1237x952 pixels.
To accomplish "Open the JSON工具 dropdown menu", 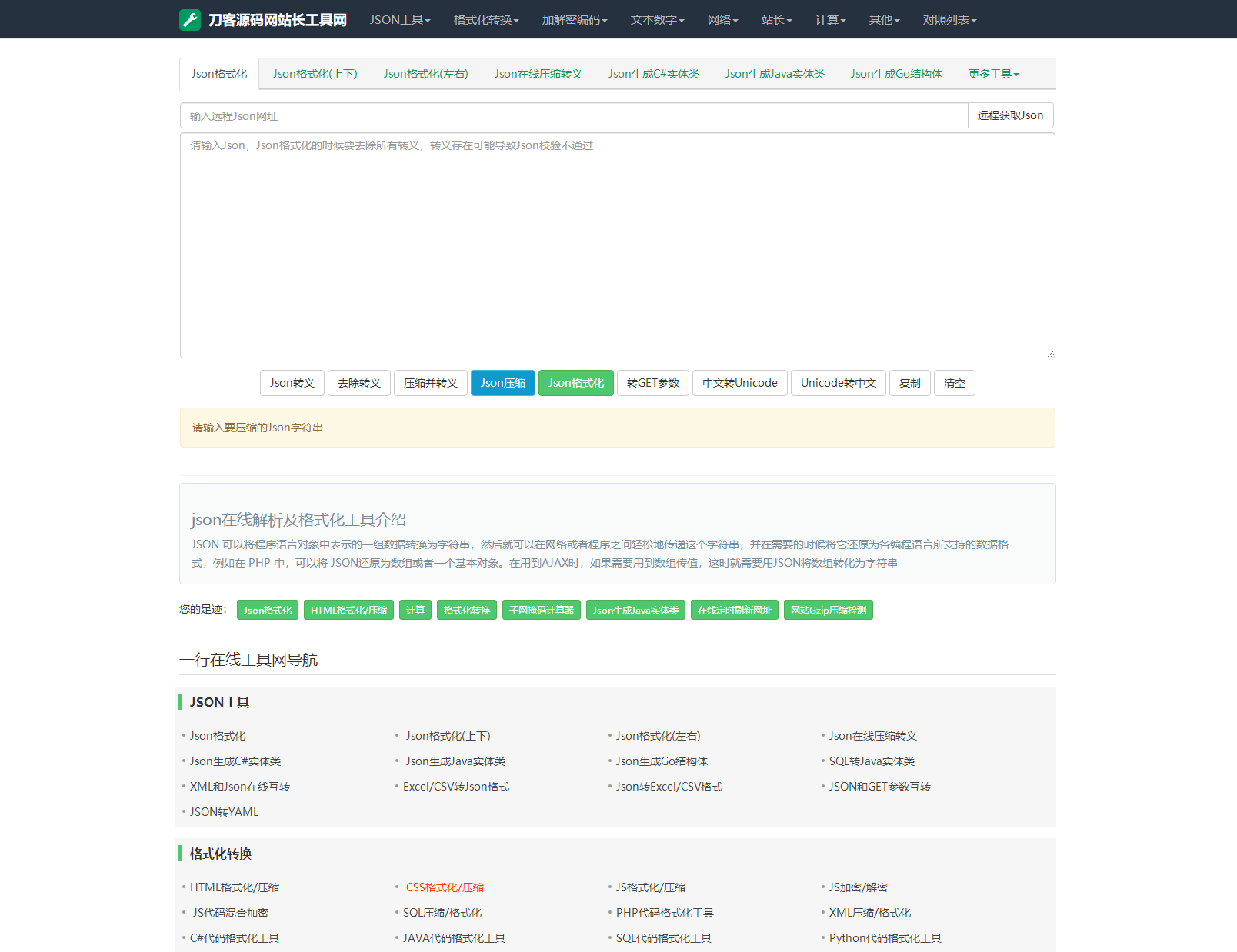I will (400, 20).
